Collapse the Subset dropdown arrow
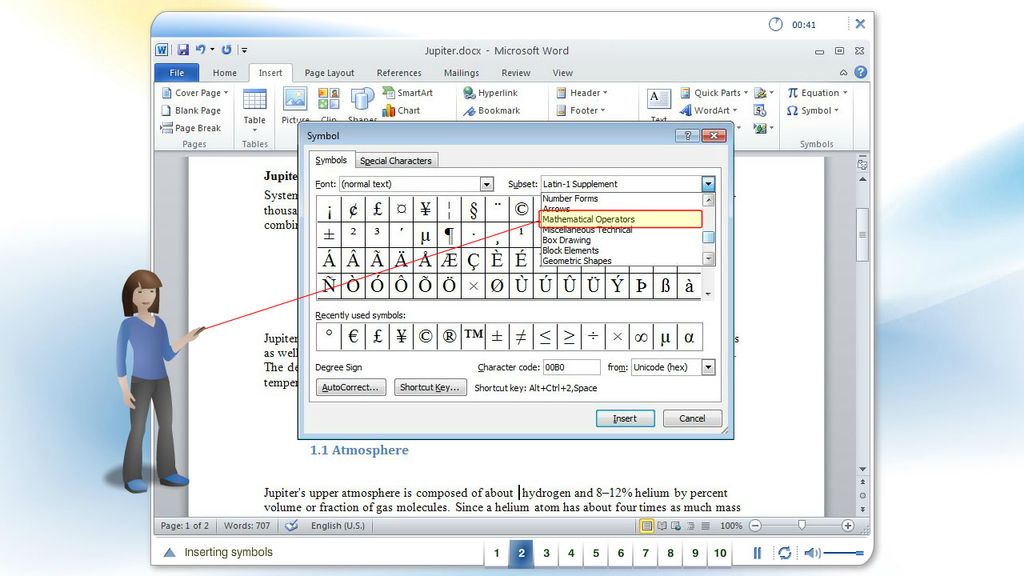 pos(709,184)
